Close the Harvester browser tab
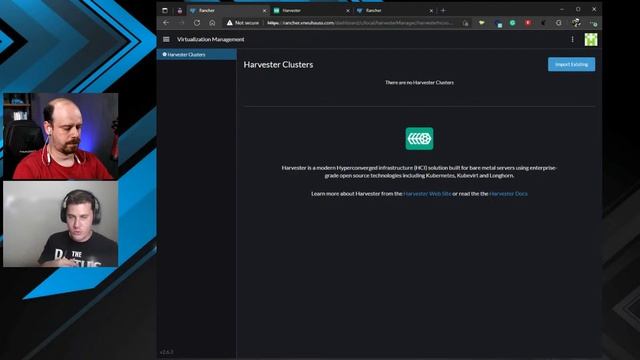Viewport: 640px width, 360px height. [x=348, y=11]
